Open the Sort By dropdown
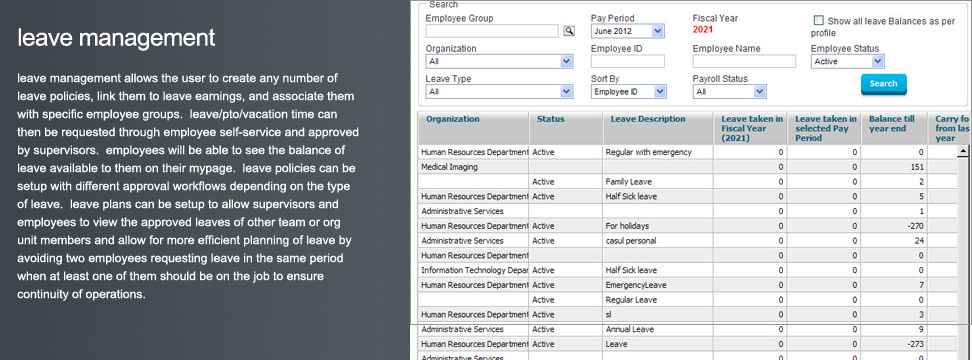Image resolution: width=972 pixels, height=360 pixels. coord(628,92)
